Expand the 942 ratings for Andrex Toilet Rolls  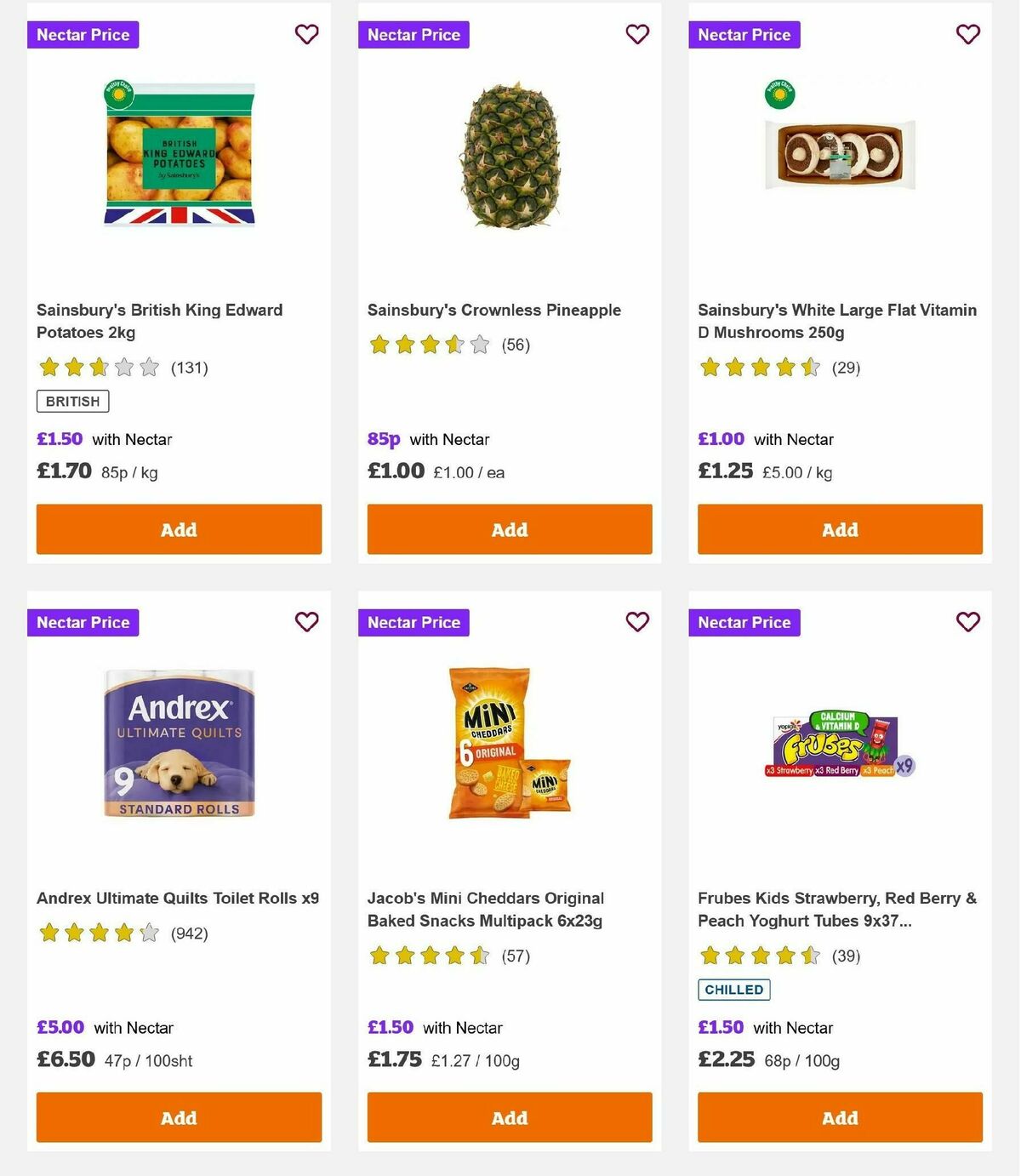[187, 933]
